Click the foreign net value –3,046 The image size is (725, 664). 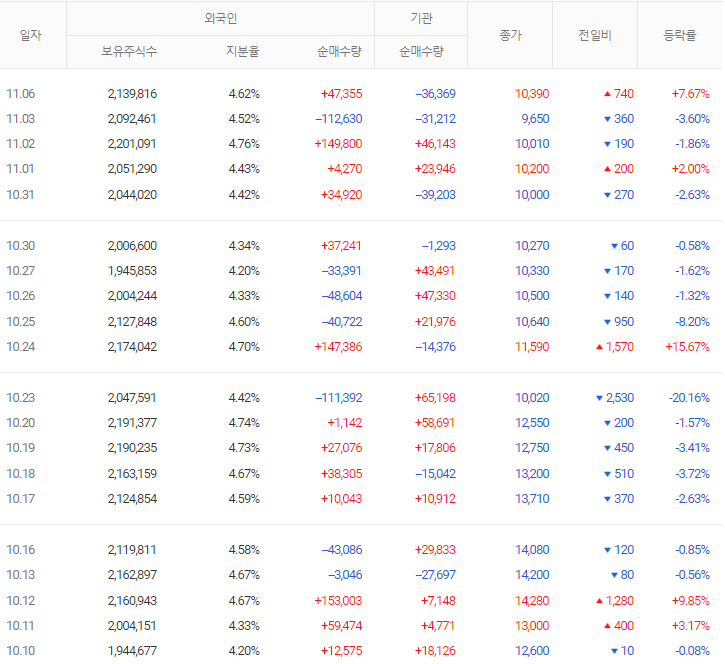pos(345,574)
